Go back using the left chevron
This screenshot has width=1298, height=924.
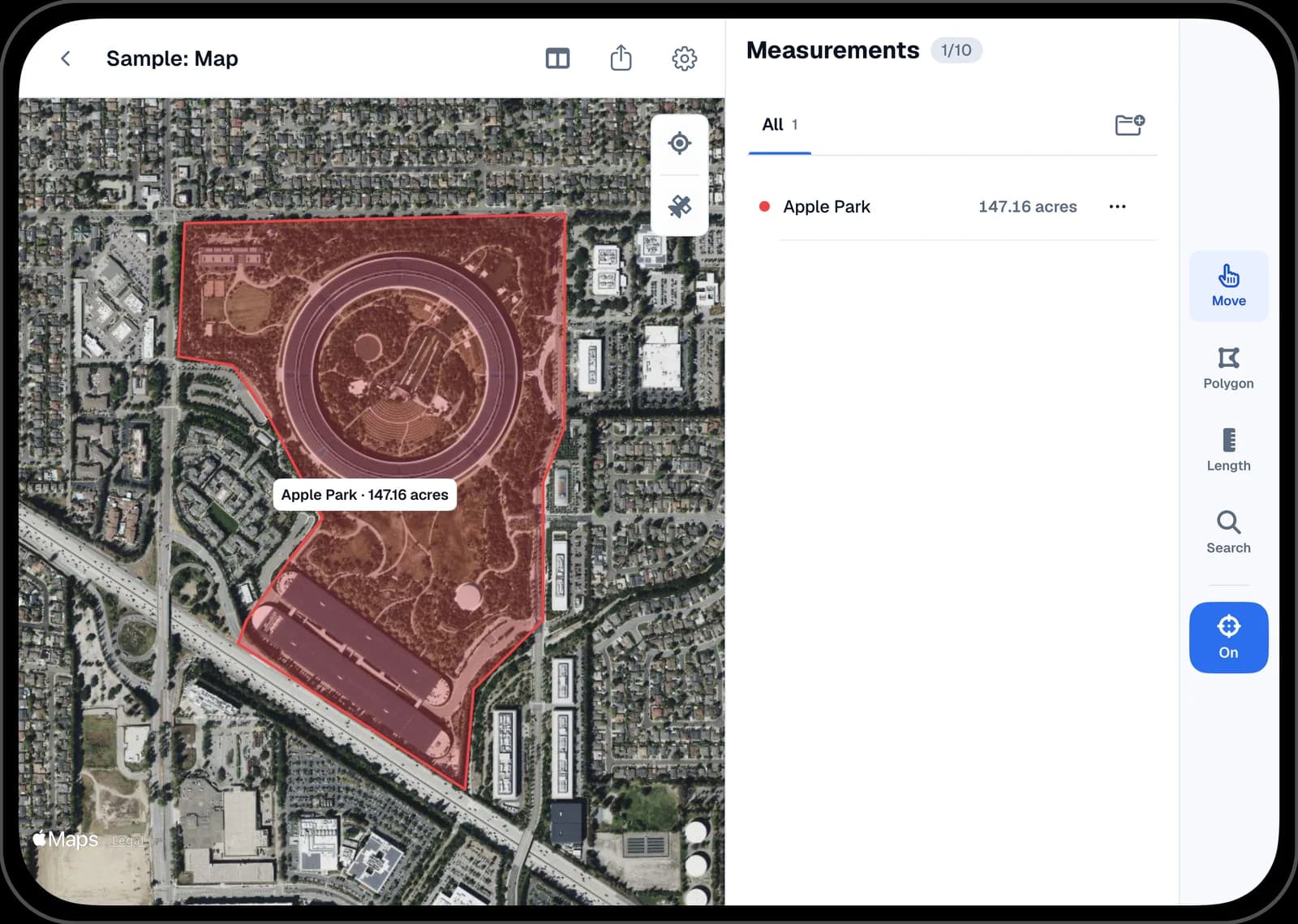(66, 58)
